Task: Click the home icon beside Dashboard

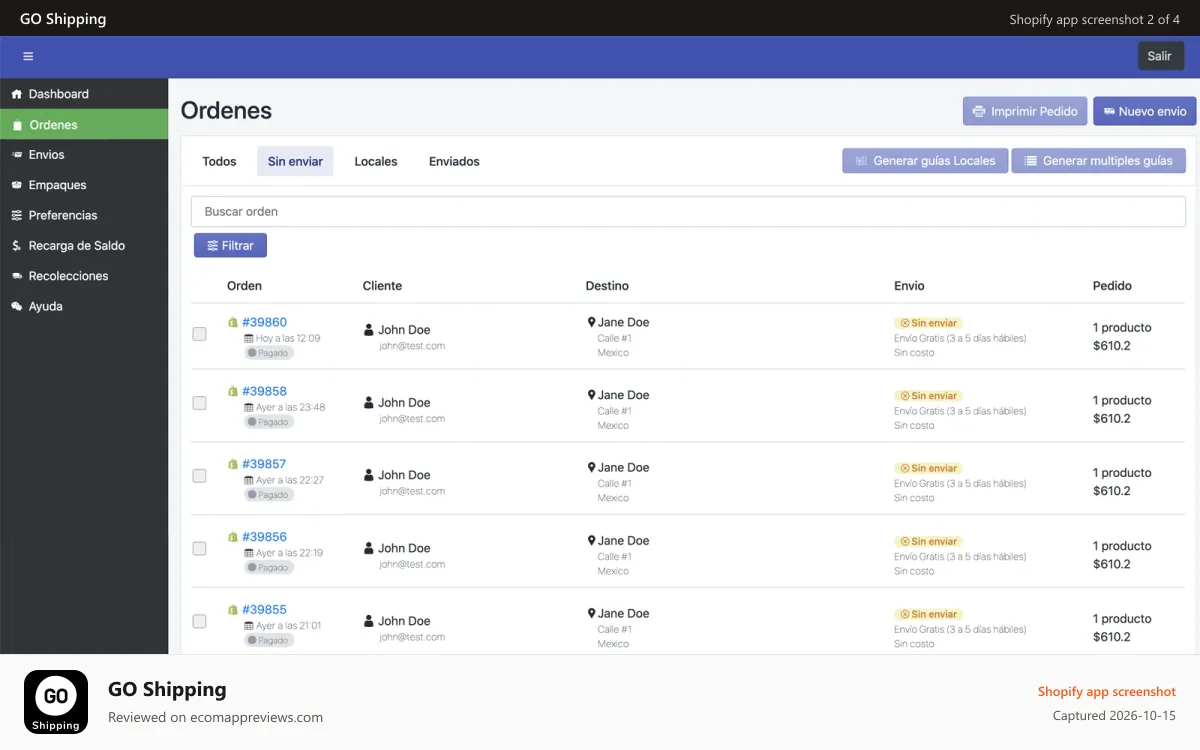Action: [16, 94]
